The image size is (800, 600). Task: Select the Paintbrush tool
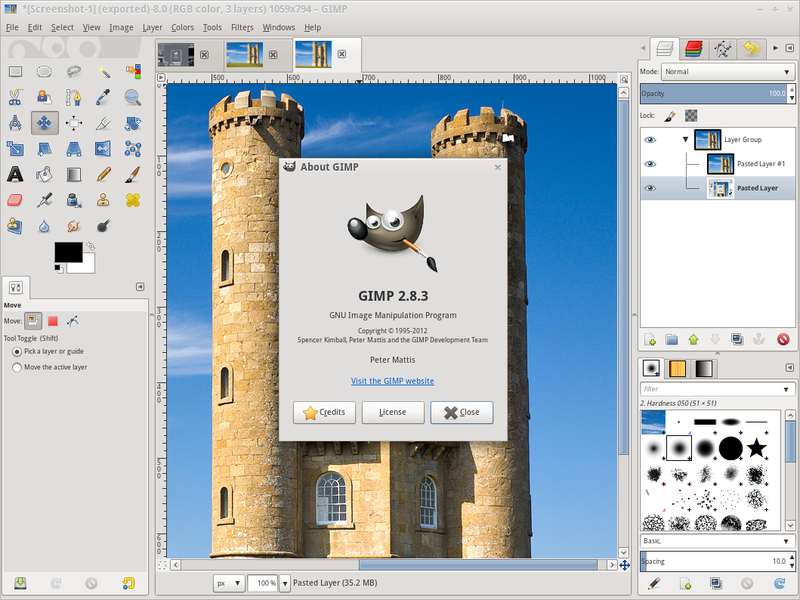(133, 174)
